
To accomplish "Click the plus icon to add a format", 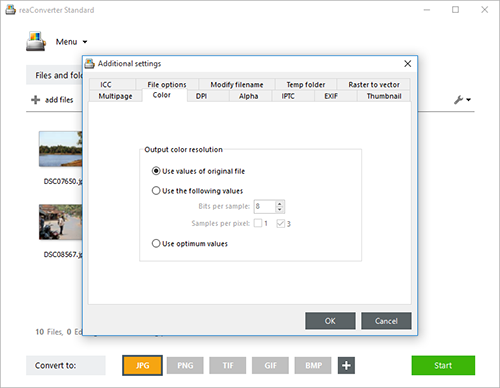I will [x=346, y=365].
